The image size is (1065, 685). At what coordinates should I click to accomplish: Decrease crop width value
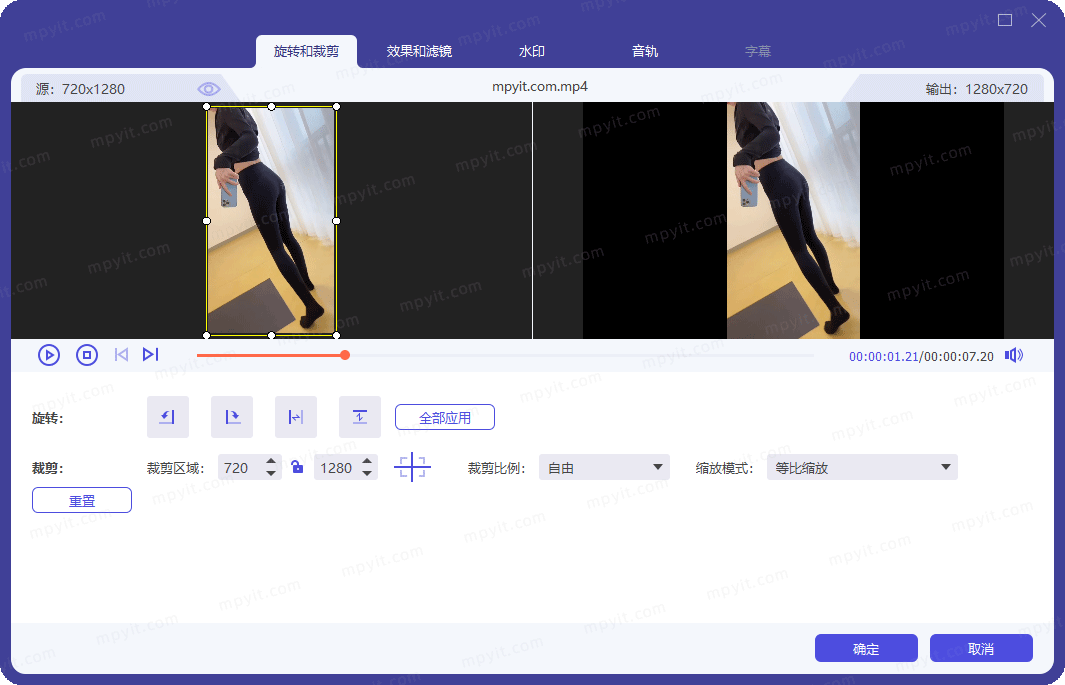pyautogui.click(x=271, y=473)
